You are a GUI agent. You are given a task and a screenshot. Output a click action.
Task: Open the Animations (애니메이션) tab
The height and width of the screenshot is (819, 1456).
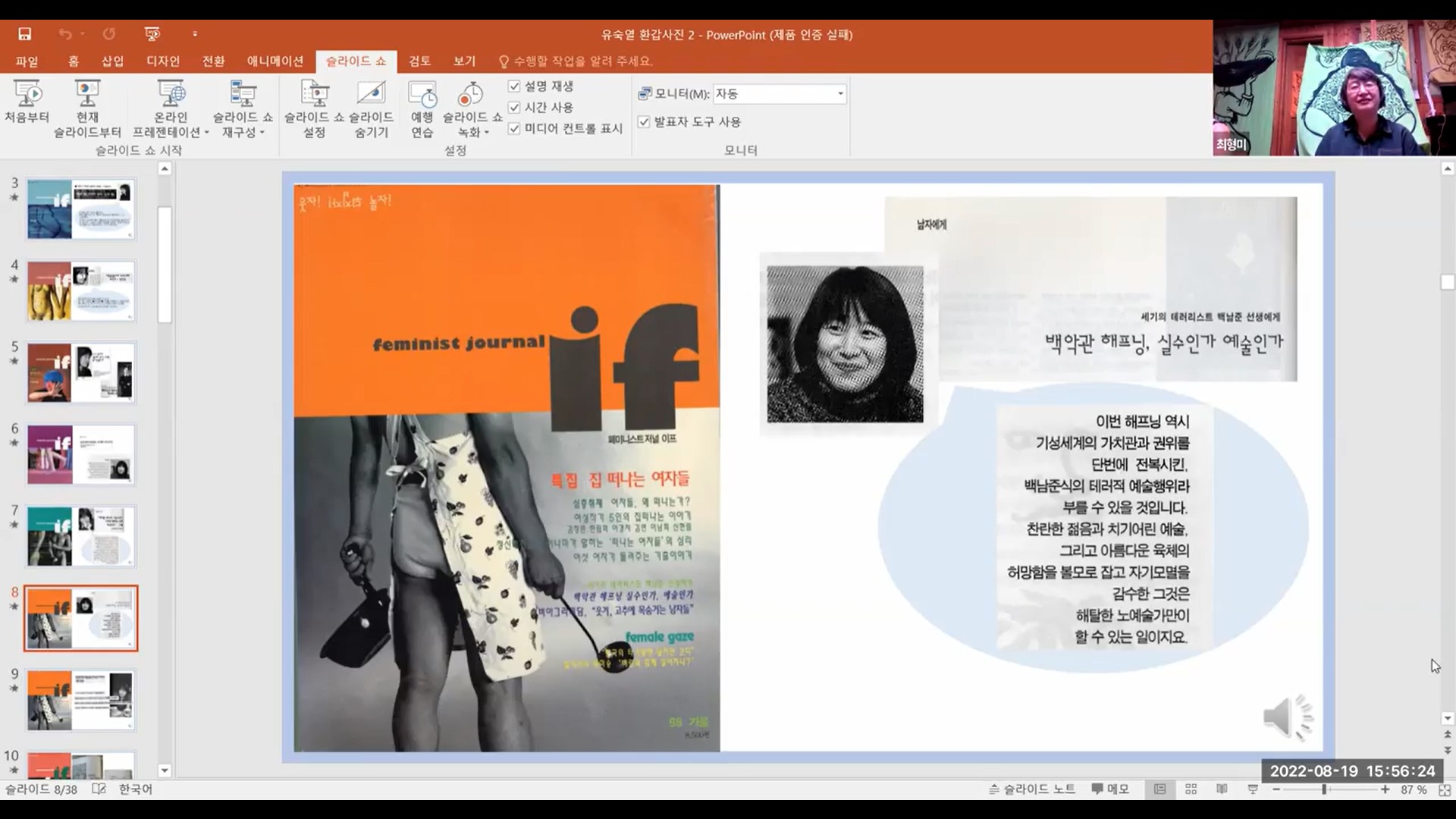pos(275,61)
